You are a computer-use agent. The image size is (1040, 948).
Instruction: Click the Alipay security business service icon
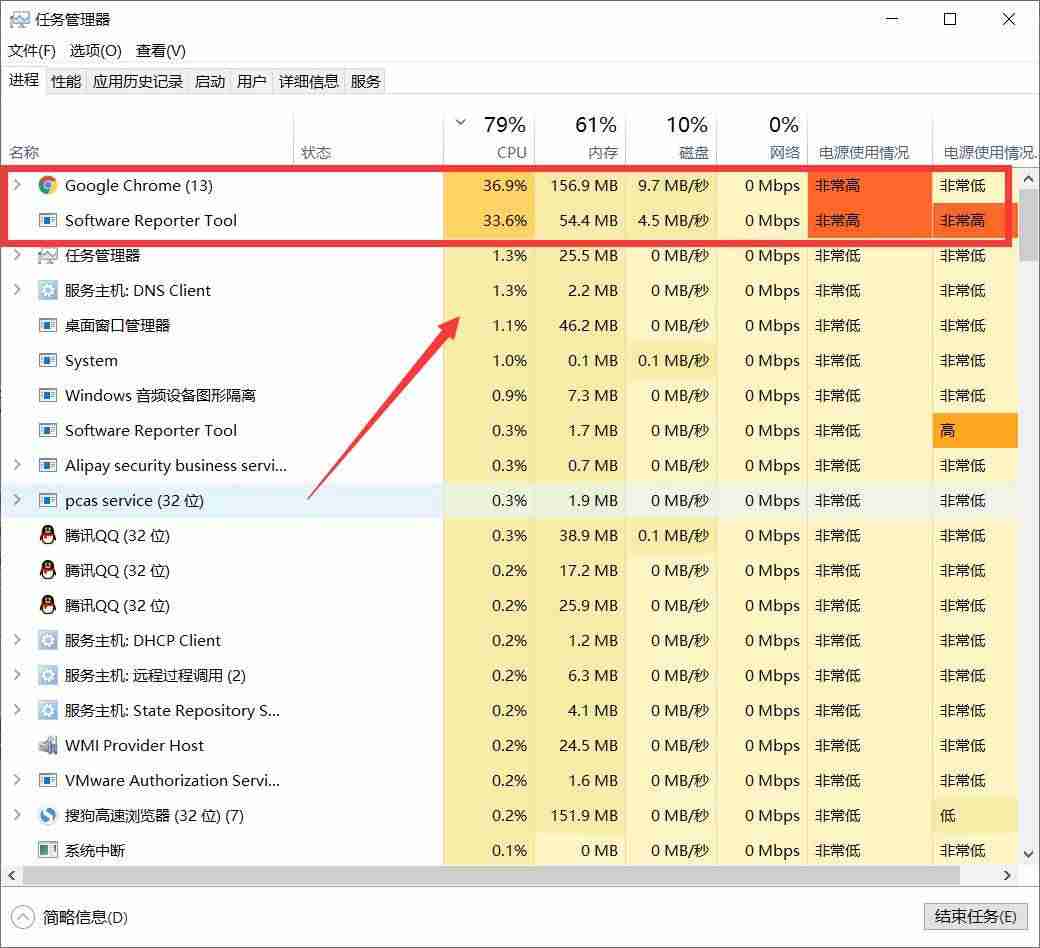(x=47, y=466)
